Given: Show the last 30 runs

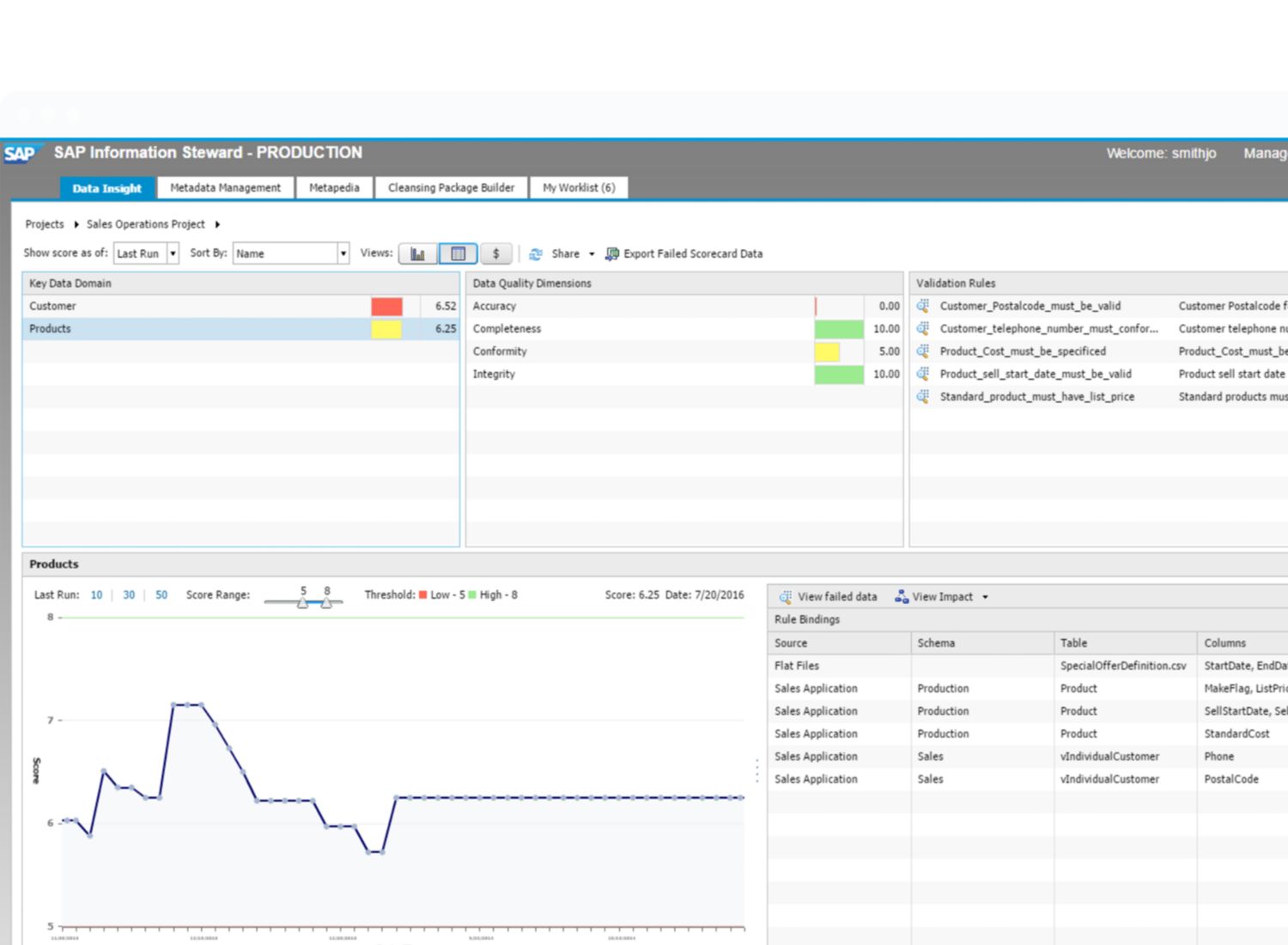Looking at the screenshot, I should (129, 595).
